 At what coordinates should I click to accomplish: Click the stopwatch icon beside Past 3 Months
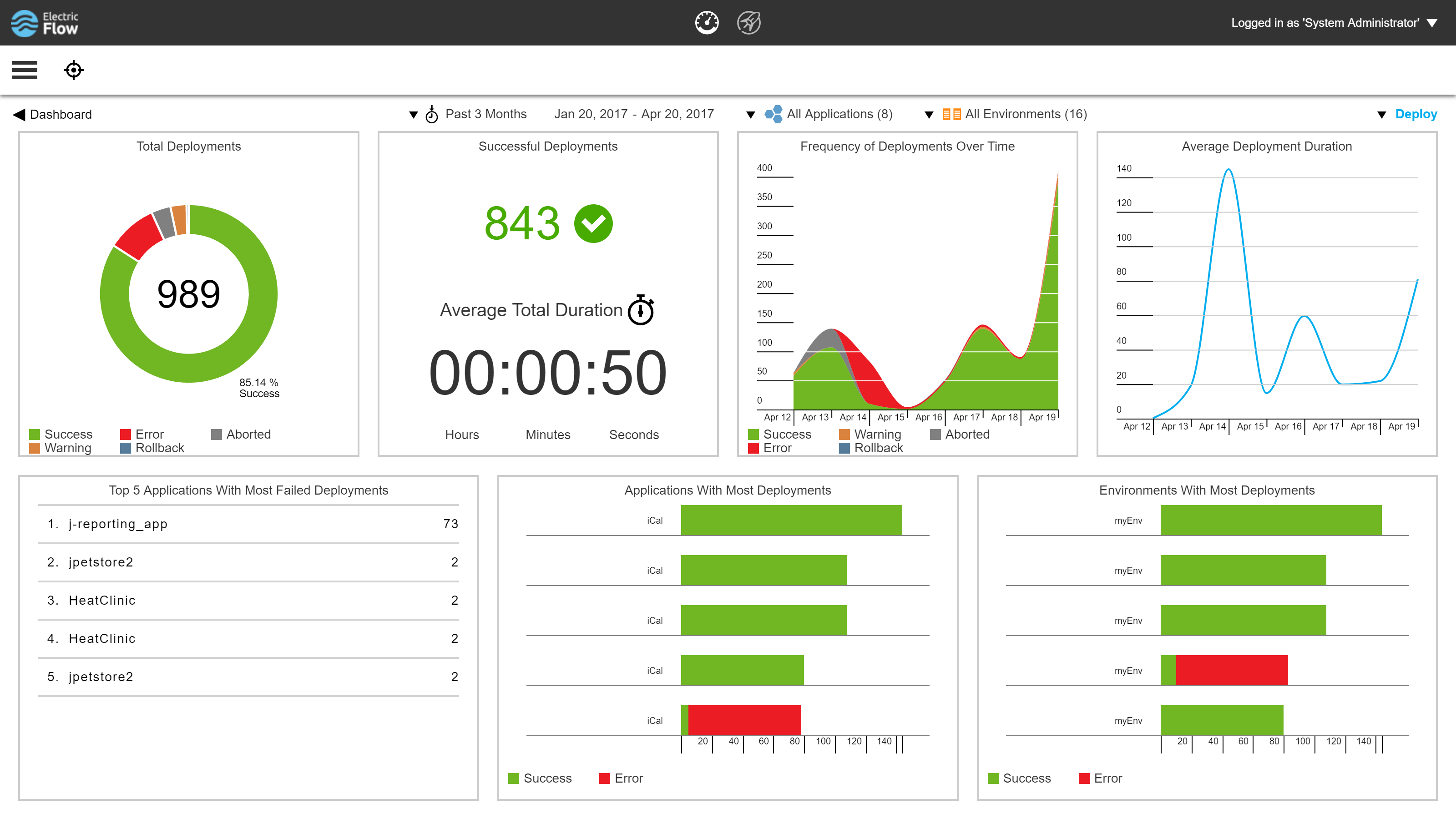[x=432, y=115]
